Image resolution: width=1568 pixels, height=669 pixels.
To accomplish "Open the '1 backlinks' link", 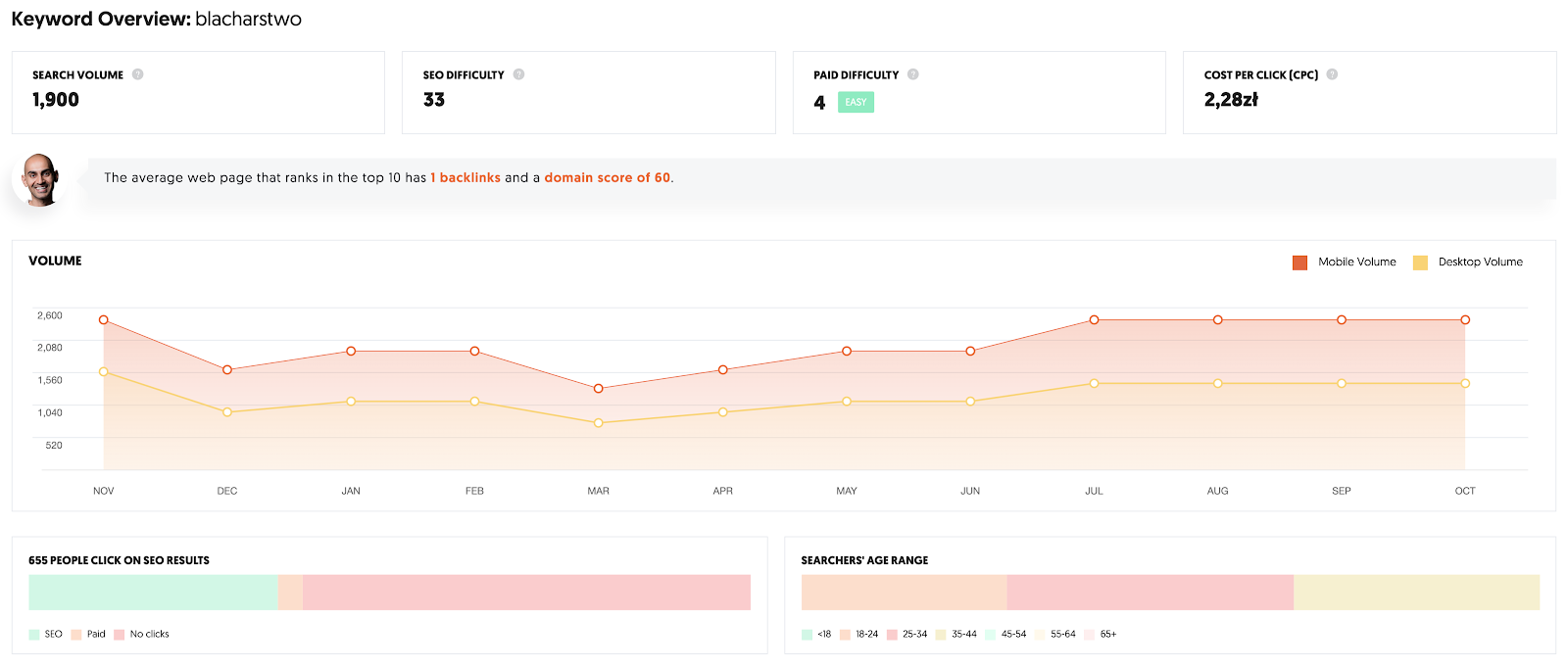I will (465, 177).
